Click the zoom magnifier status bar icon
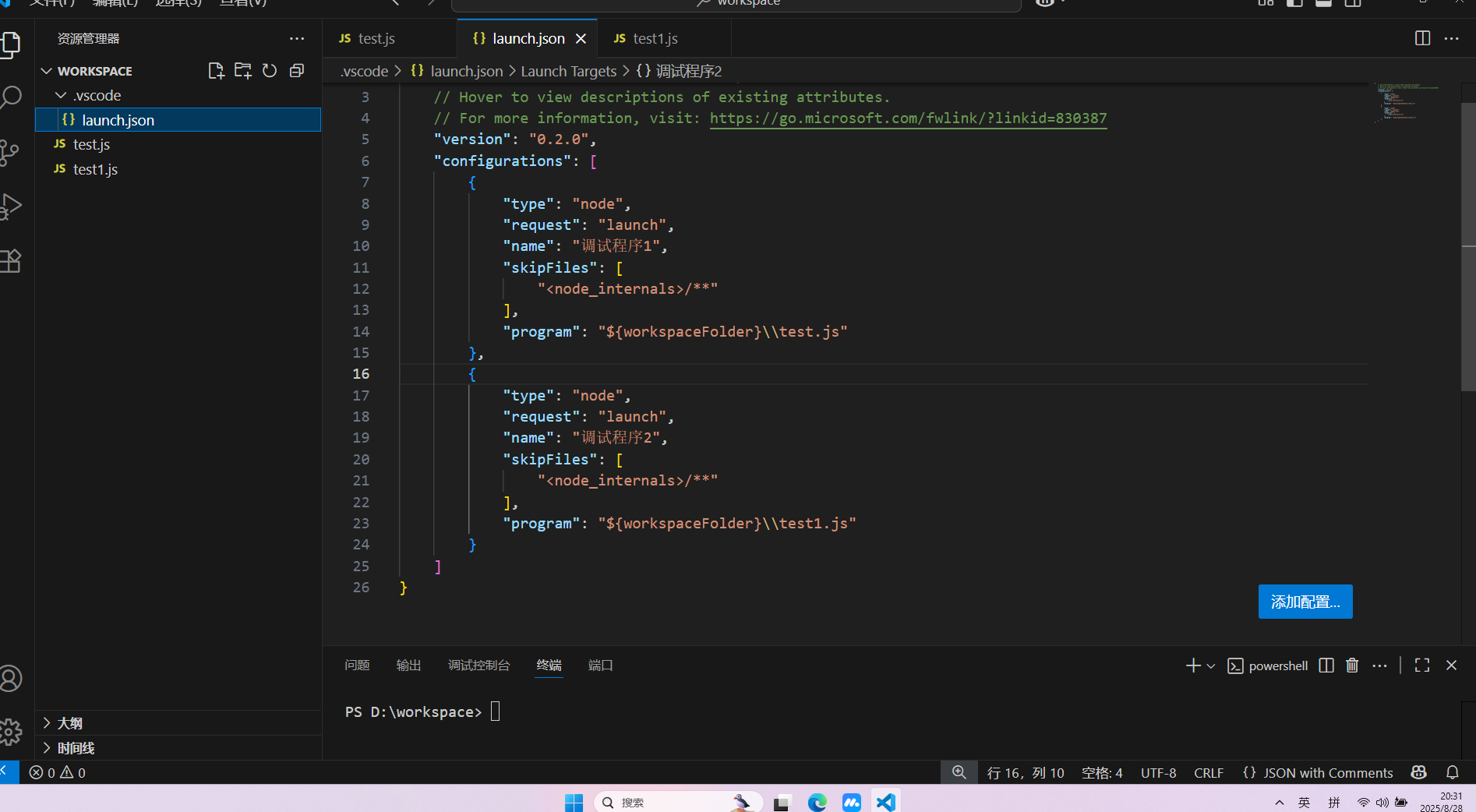 click(959, 772)
